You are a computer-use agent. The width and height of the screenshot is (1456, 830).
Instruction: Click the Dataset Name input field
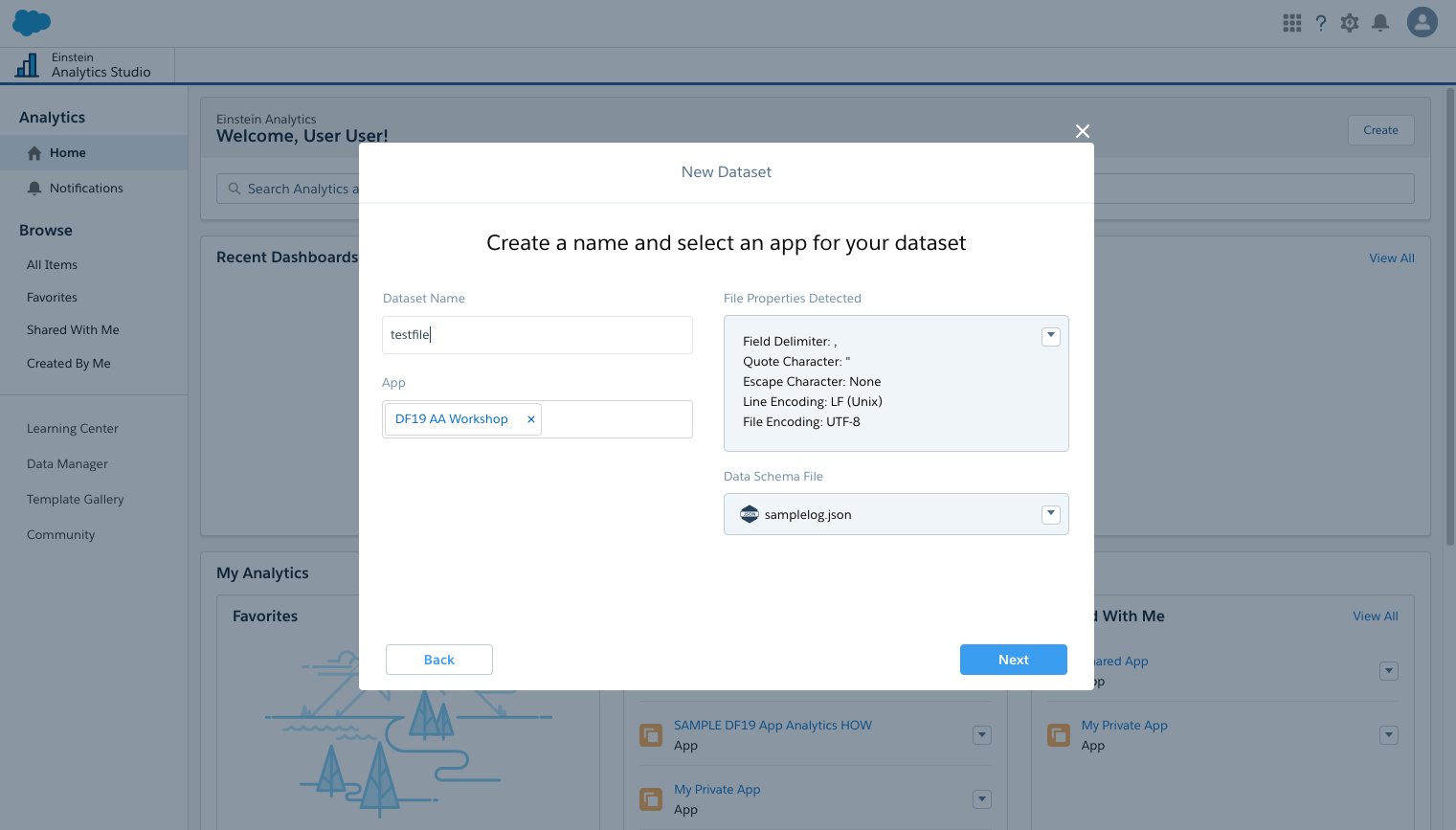(537, 335)
